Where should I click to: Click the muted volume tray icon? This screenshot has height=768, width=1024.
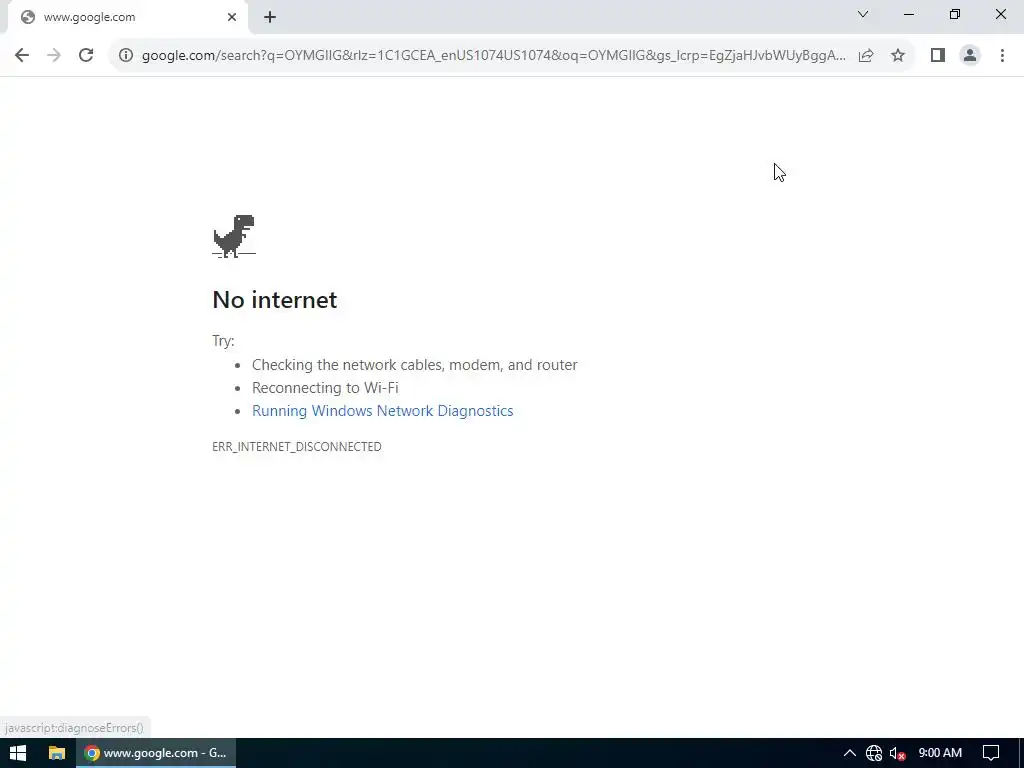(898, 753)
